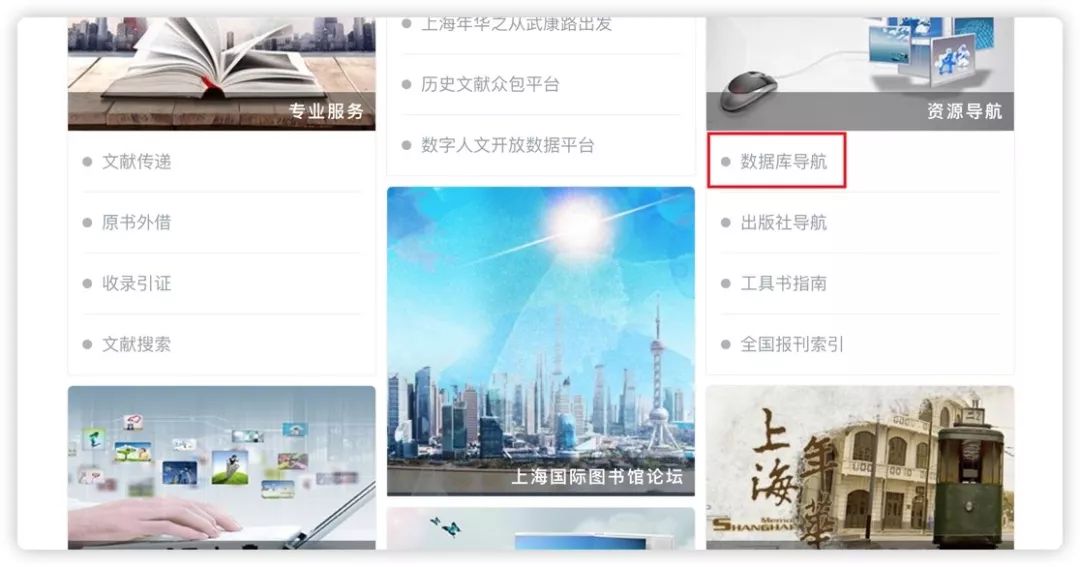Open the 数据库导航 link
The height and width of the screenshot is (567, 1080).
tap(783, 162)
